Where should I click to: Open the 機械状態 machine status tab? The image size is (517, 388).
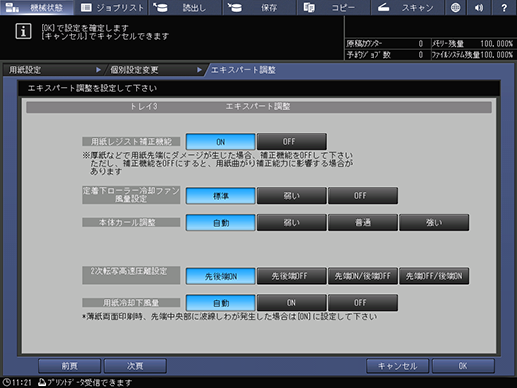point(37,7)
